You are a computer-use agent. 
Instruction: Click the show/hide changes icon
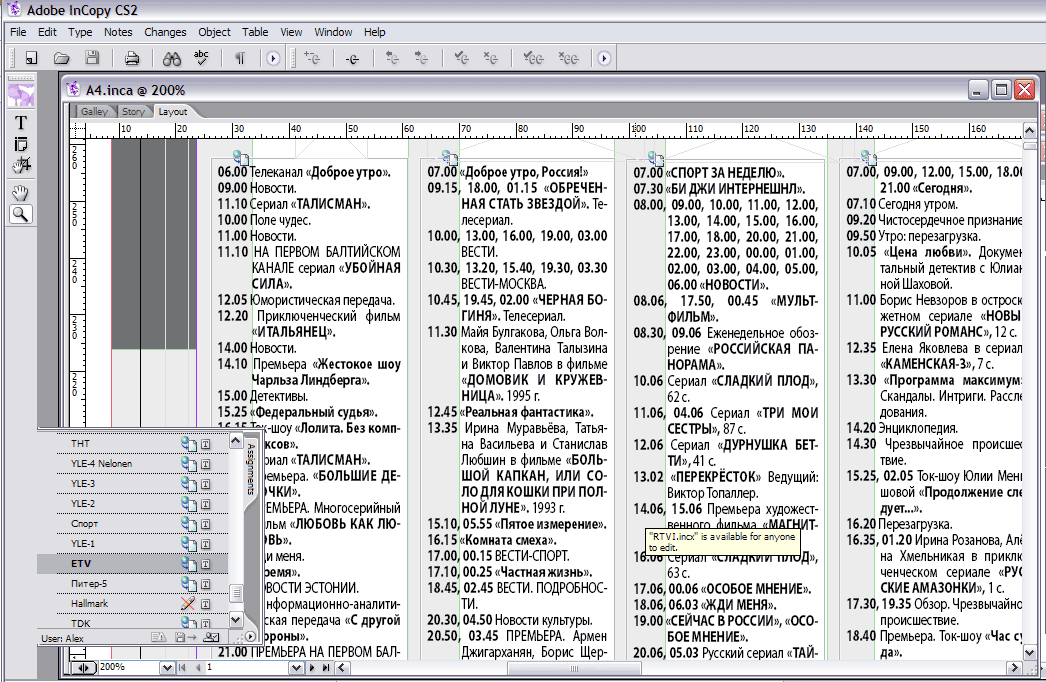coord(353,59)
